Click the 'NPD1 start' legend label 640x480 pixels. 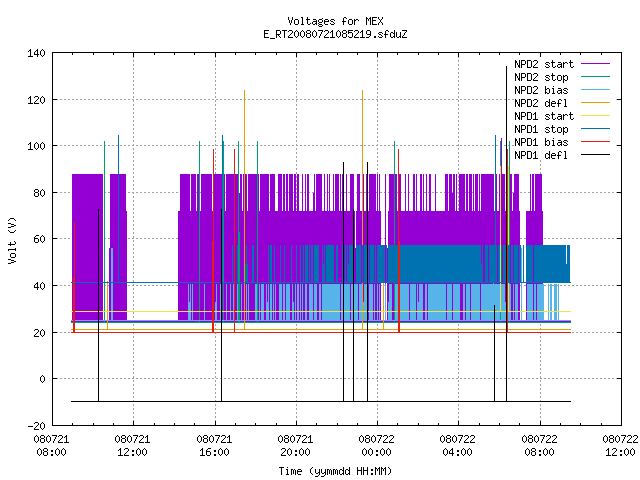(x=544, y=116)
